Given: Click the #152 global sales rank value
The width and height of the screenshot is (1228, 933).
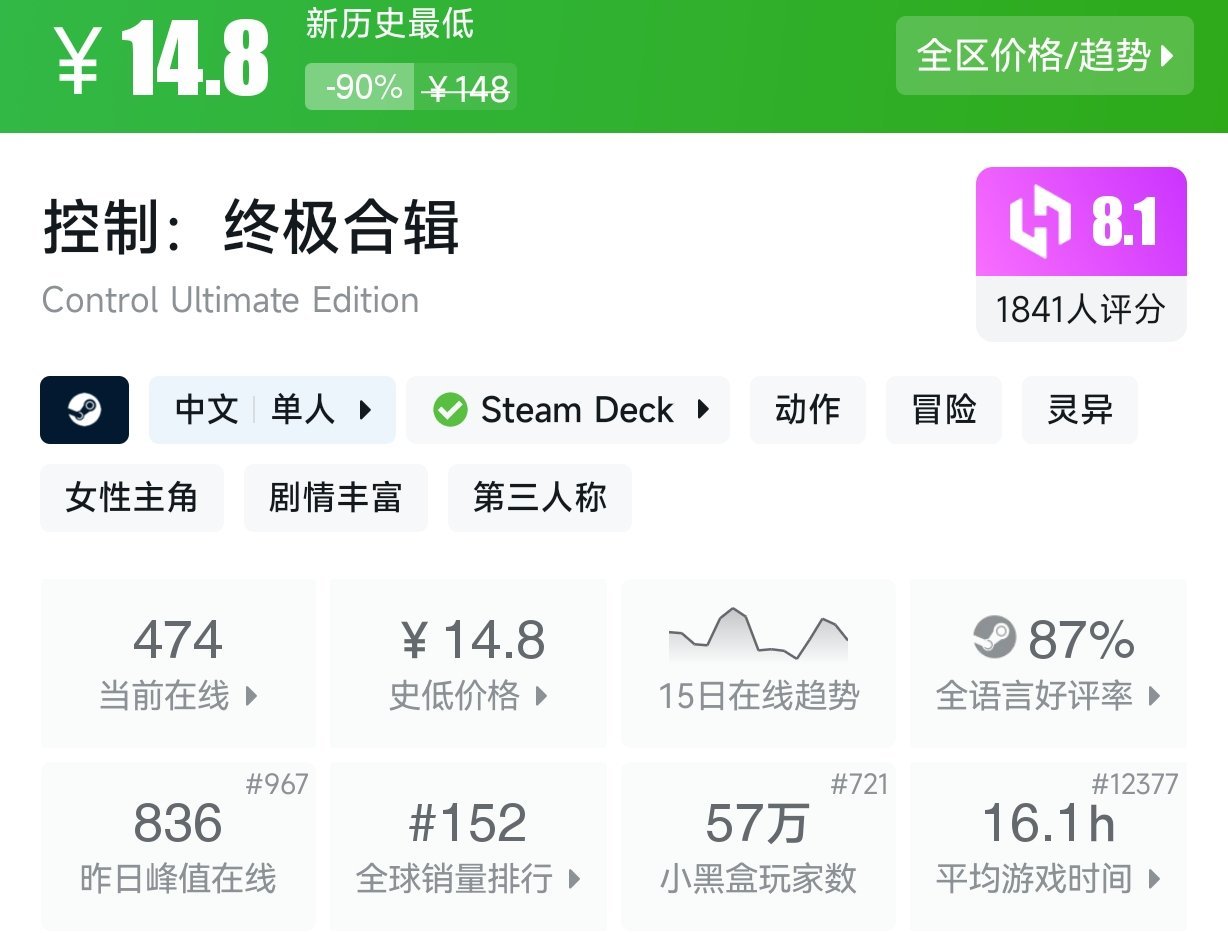Looking at the screenshot, I should click(468, 824).
